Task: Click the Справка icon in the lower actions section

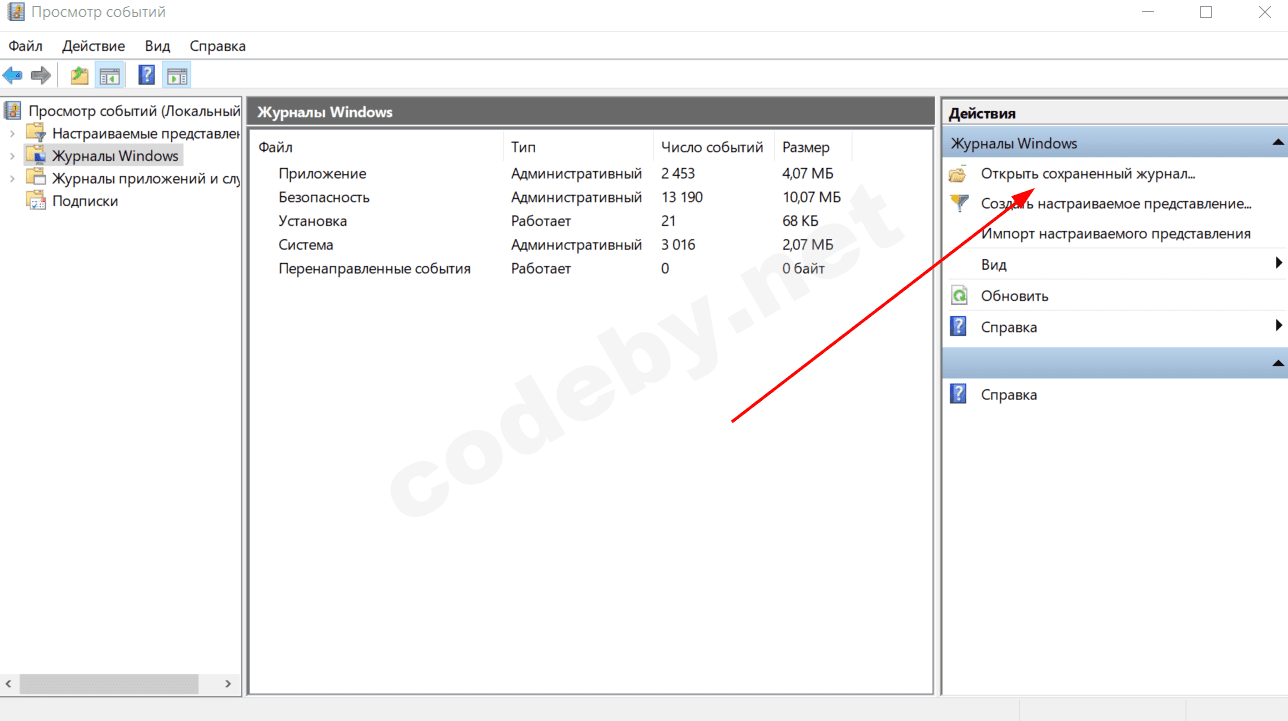Action: point(958,395)
